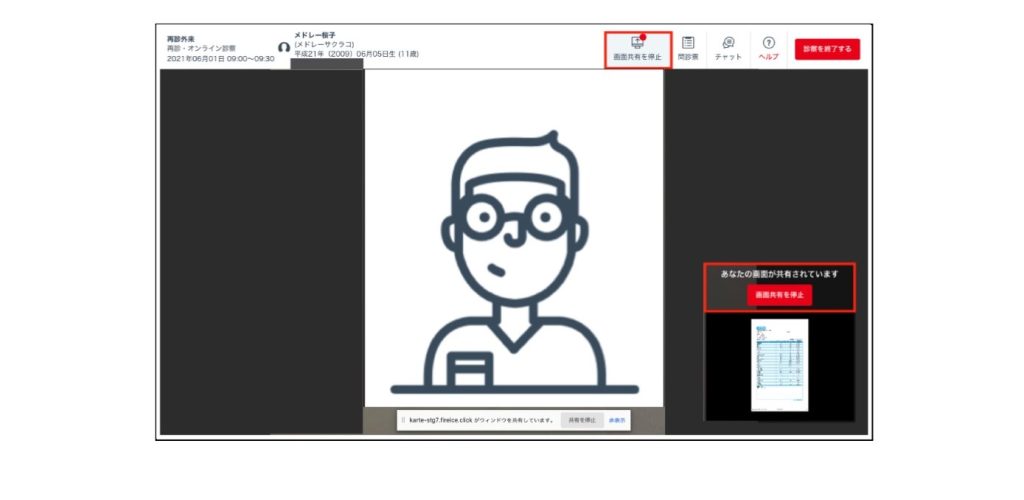Click the patient avatar icon

click(x=284, y=48)
